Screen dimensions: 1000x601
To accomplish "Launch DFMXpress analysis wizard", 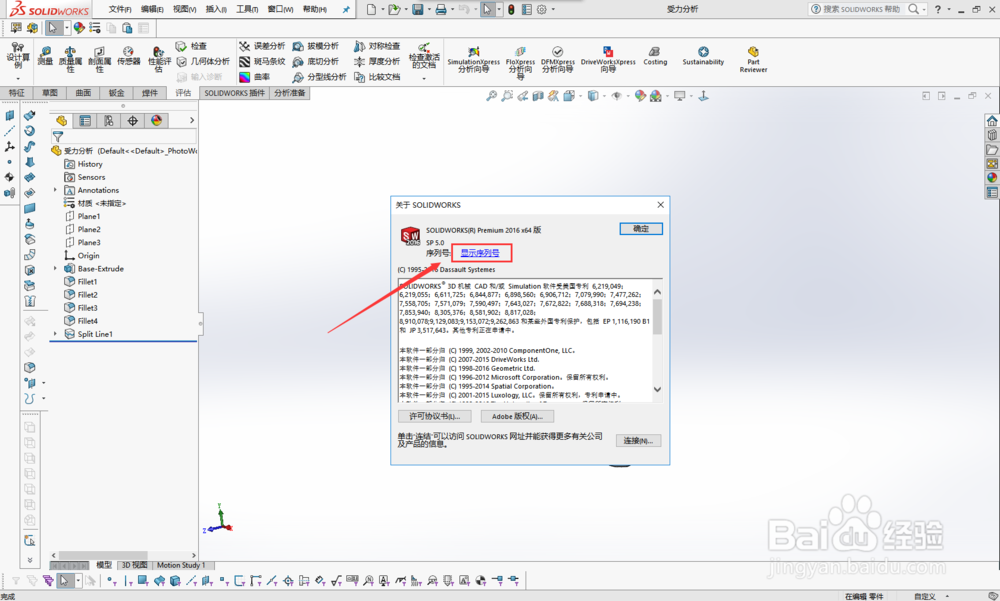I will click(x=557, y=59).
